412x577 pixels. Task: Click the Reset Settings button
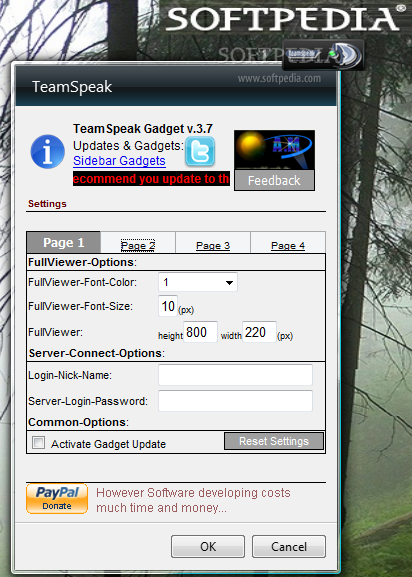(274, 441)
